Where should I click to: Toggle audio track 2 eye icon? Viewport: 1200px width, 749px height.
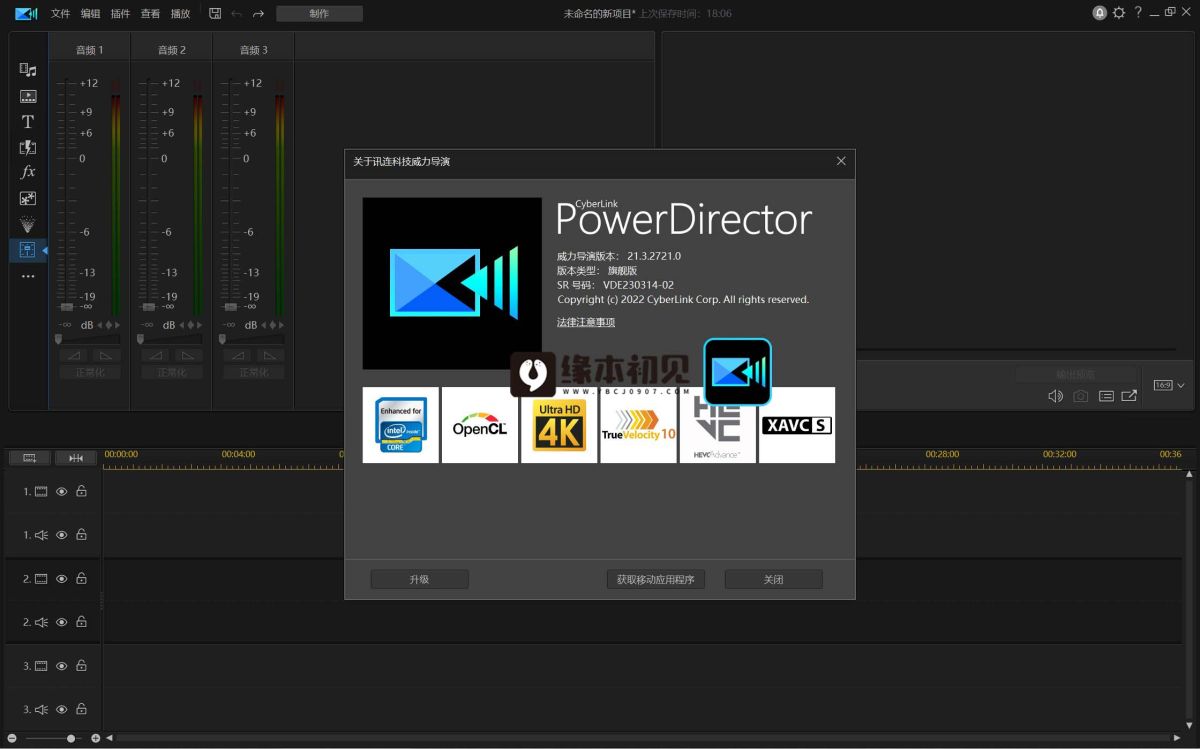point(61,622)
